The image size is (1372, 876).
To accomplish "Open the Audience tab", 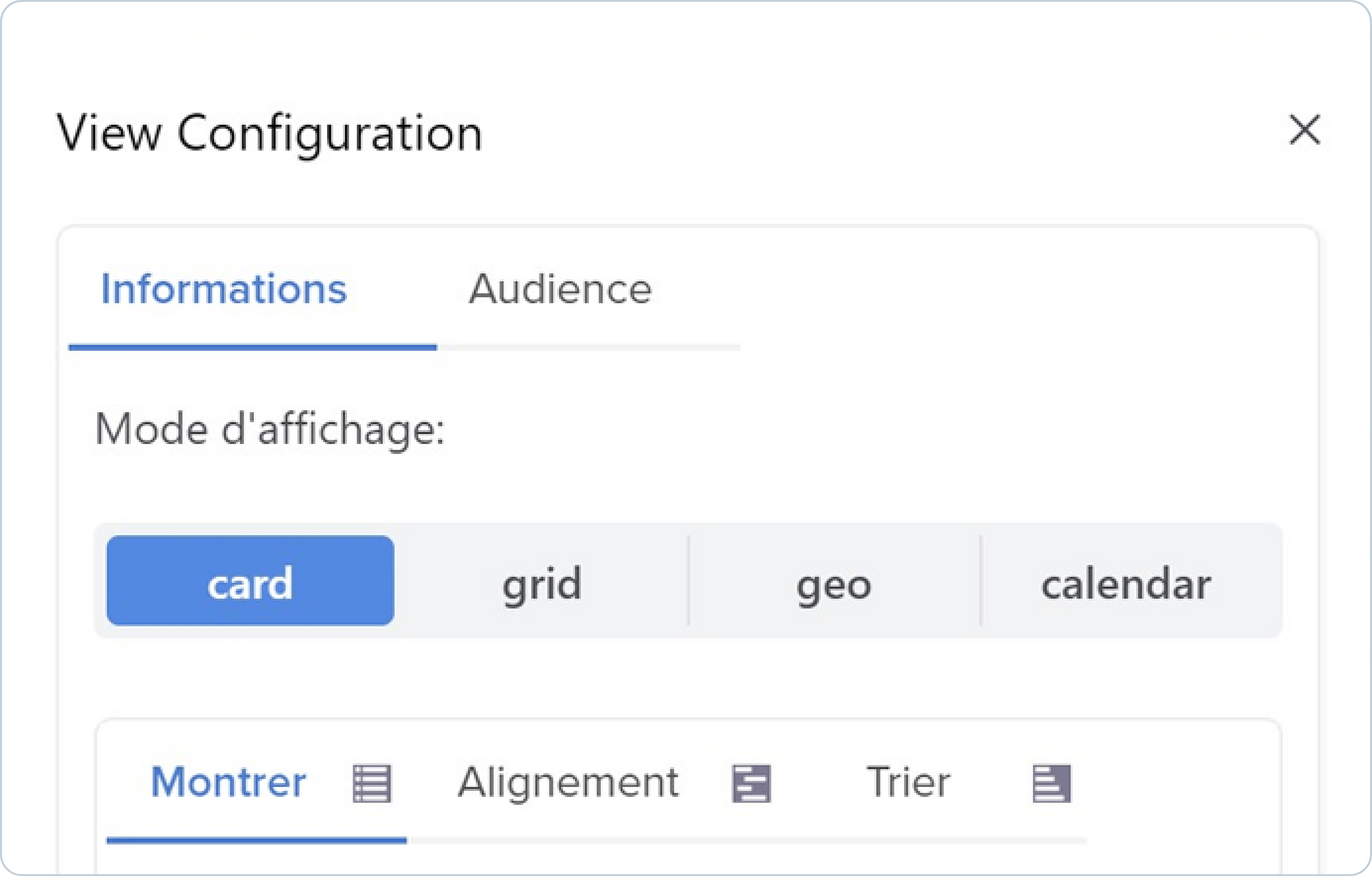I will [560, 289].
